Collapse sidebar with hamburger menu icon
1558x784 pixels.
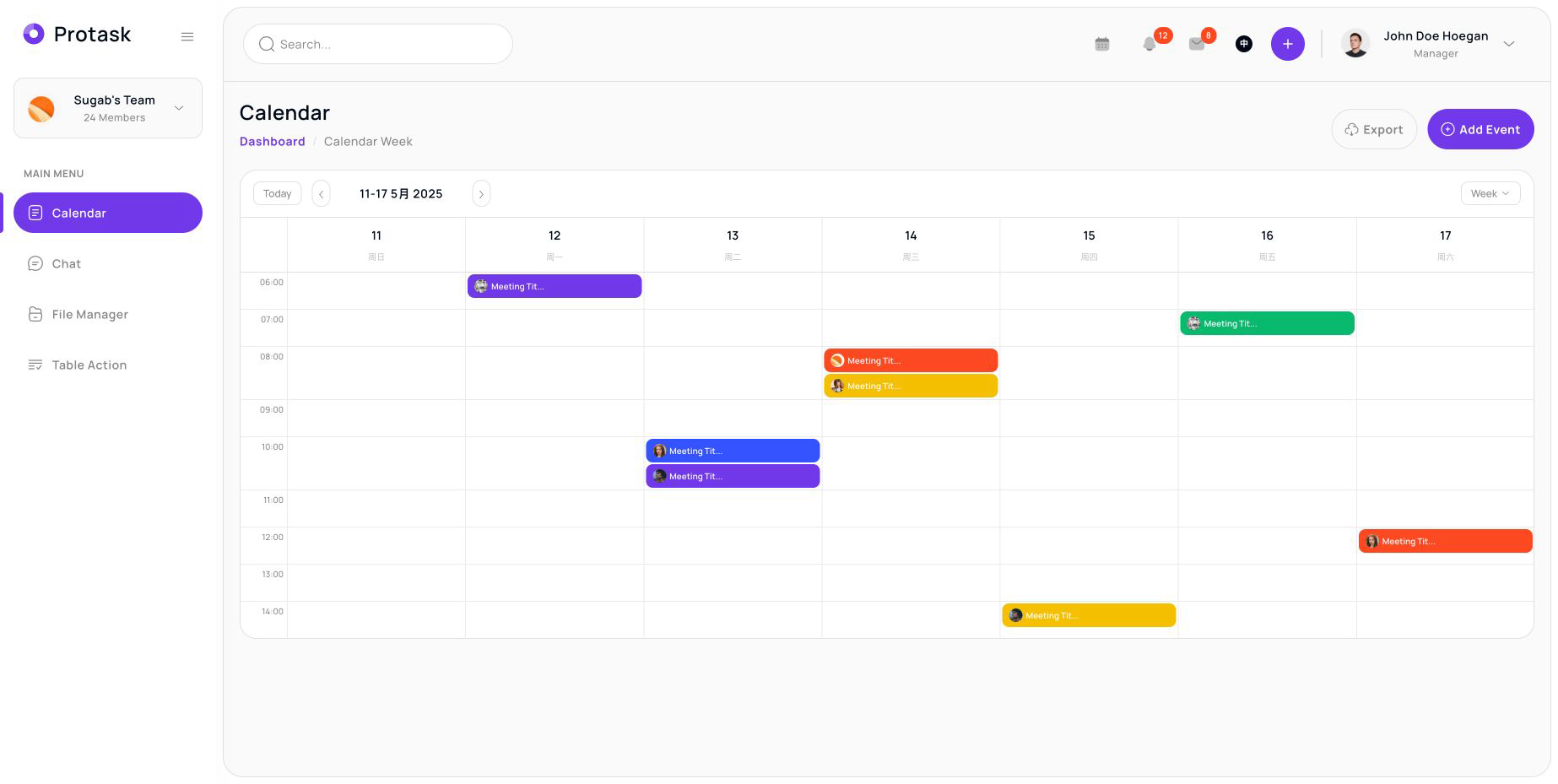(x=187, y=36)
